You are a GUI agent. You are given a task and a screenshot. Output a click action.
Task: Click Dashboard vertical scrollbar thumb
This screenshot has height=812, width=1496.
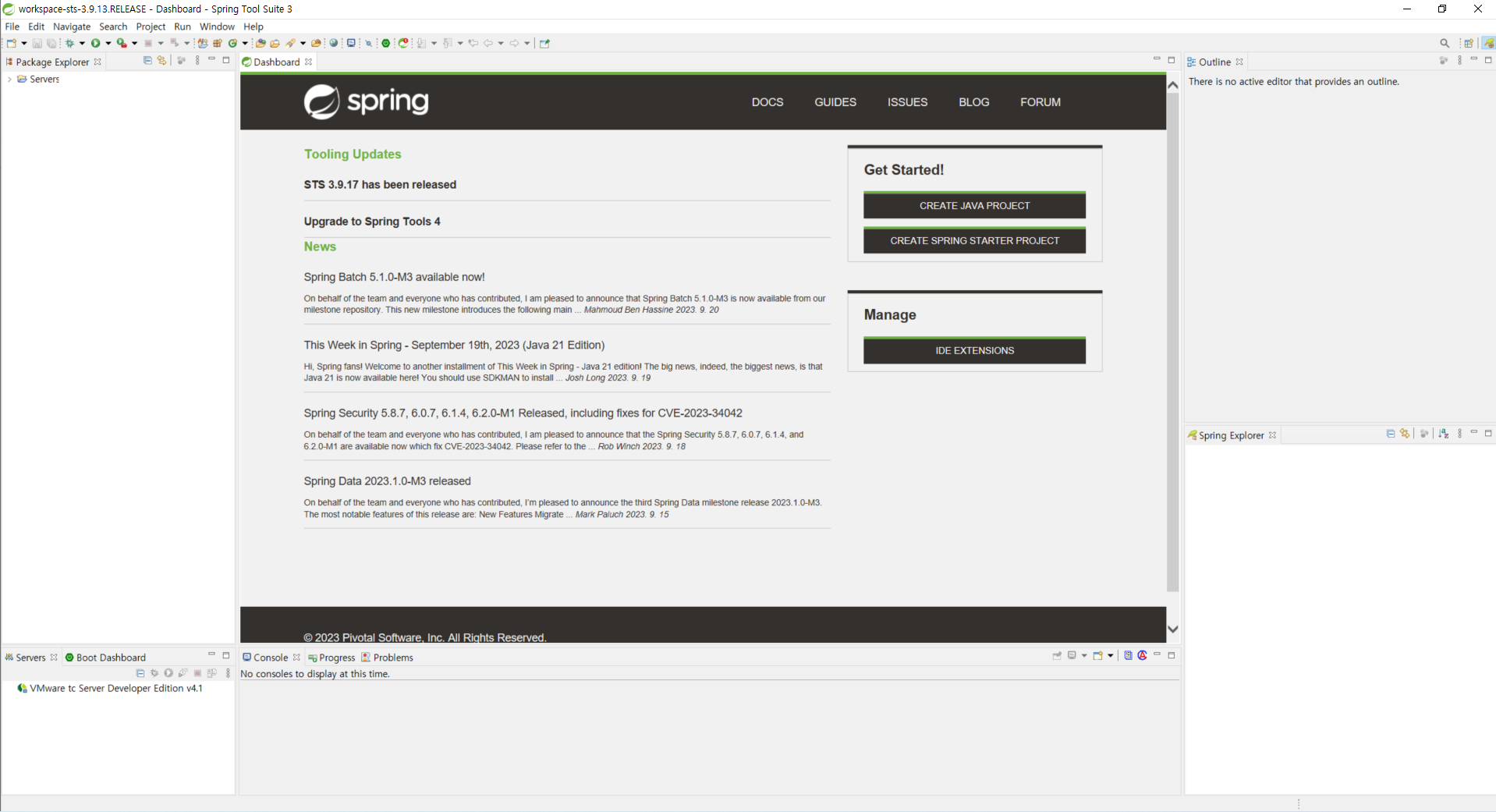[1172, 343]
